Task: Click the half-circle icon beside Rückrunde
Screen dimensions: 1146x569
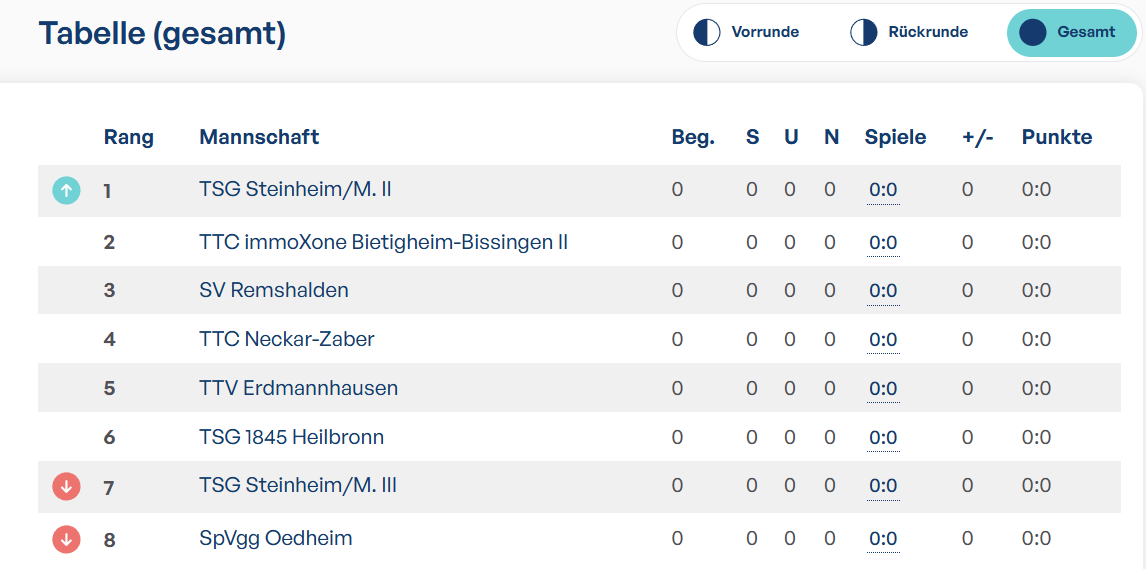Action: tap(864, 32)
